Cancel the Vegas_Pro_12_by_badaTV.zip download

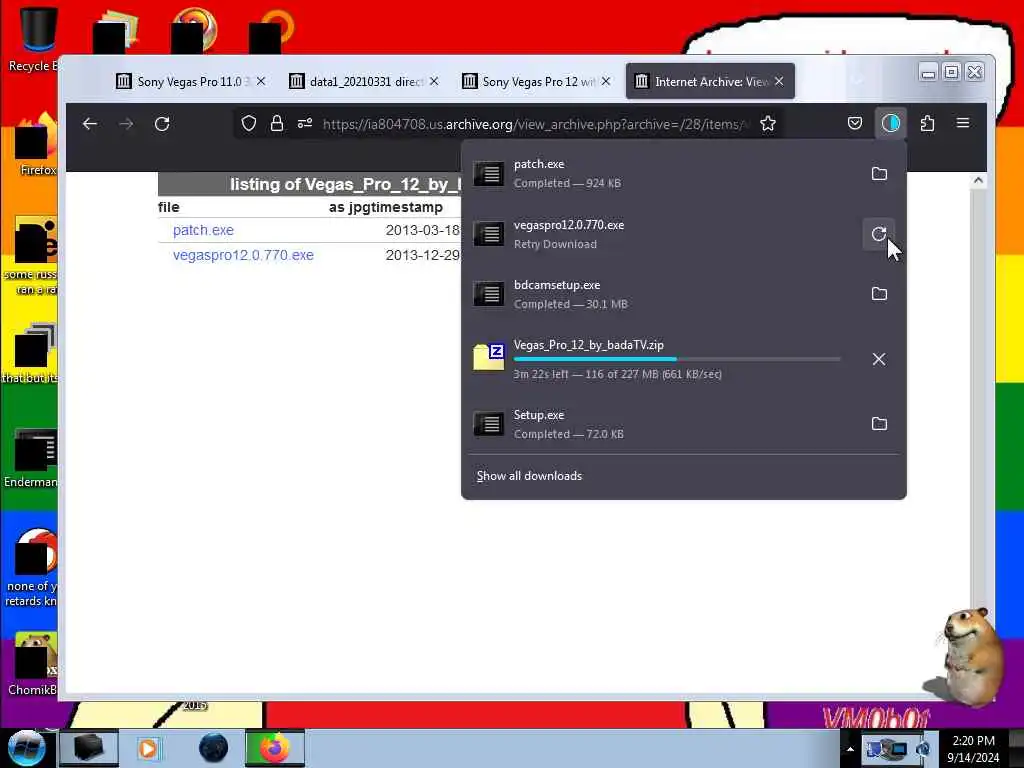879,359
